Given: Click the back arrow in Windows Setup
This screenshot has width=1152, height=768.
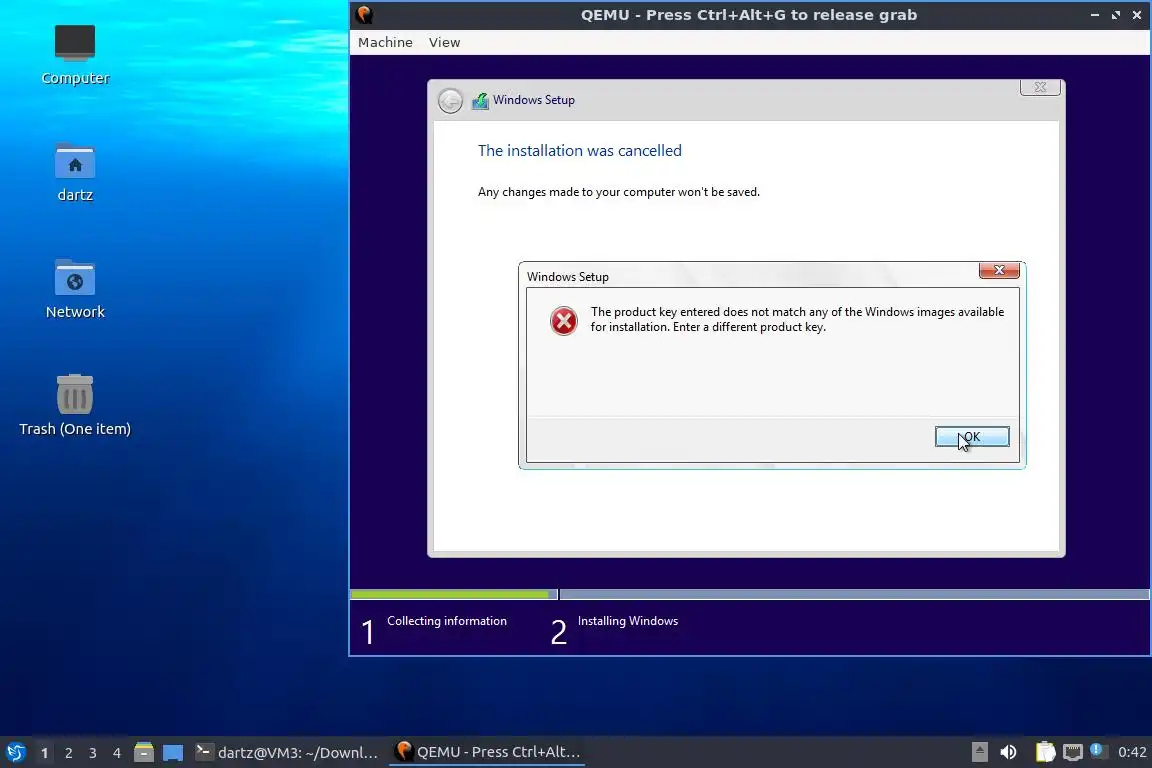Looking at the screenshot, I should point(450,101).
